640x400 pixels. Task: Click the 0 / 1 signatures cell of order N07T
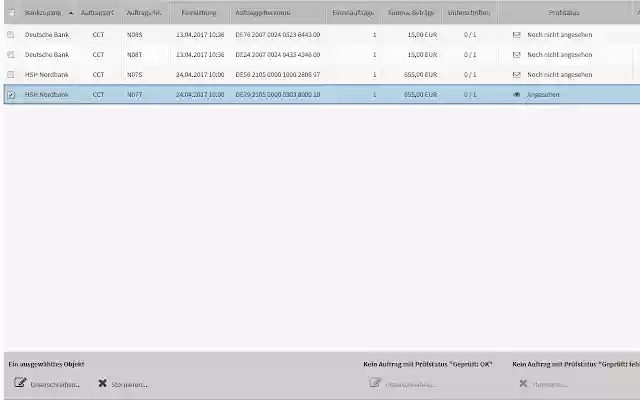[470, 95]
